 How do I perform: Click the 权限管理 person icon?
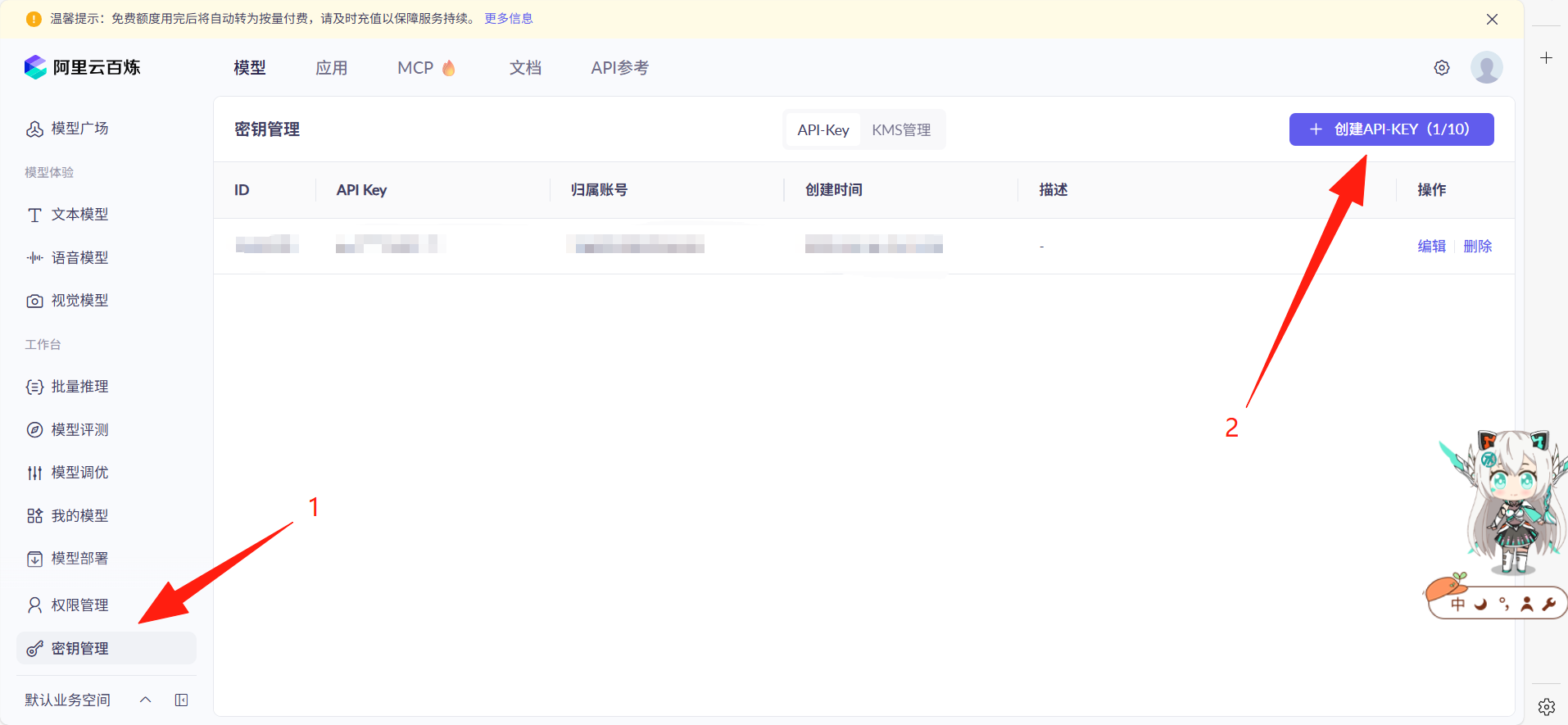point(34,605)
